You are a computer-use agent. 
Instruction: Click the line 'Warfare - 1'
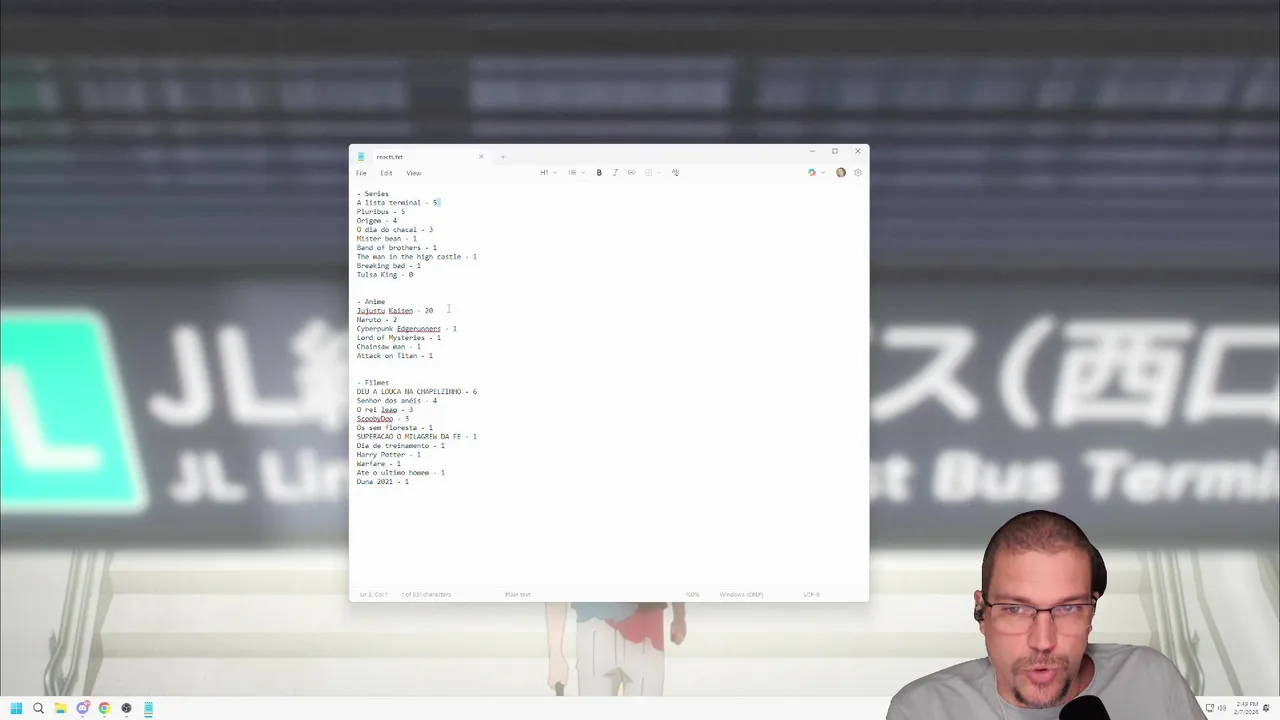(x=379, y=464)
